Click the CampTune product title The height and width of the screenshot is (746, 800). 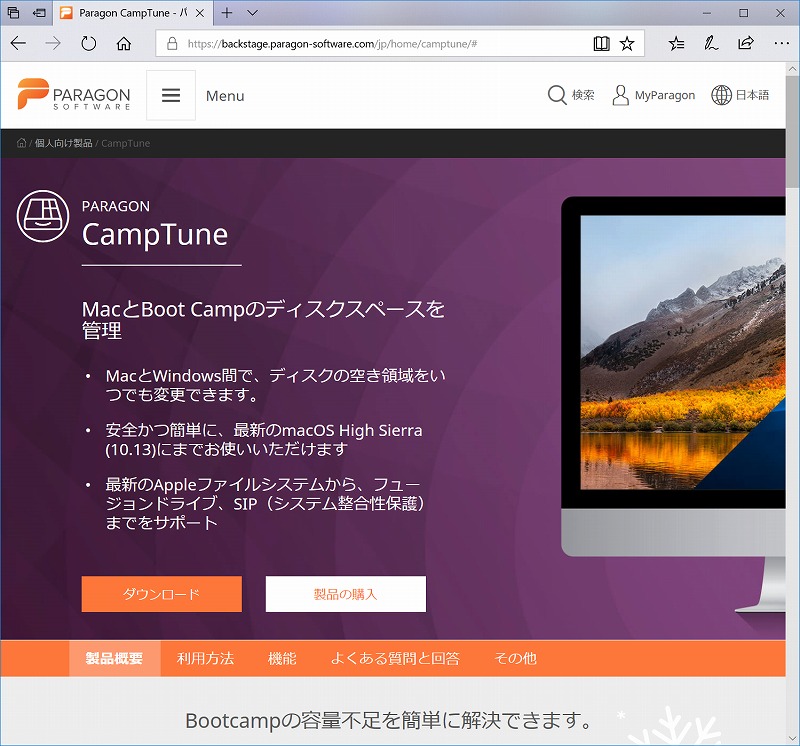[x=155, y=235]
